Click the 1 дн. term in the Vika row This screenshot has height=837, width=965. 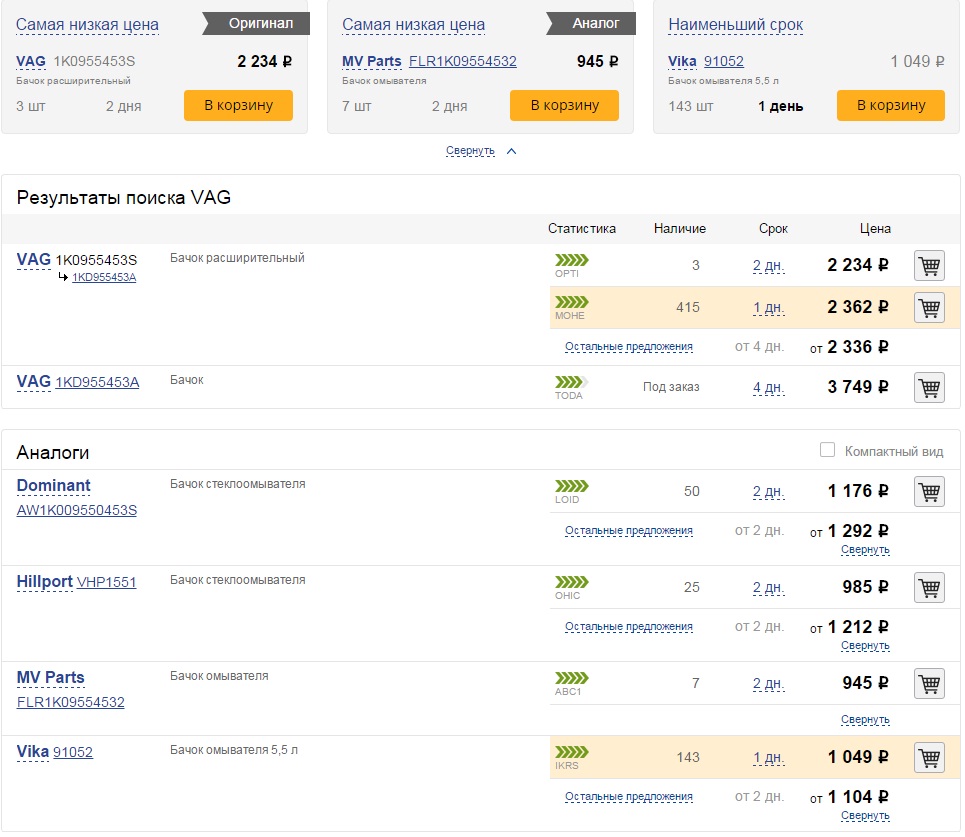click(x=769, y=758)
